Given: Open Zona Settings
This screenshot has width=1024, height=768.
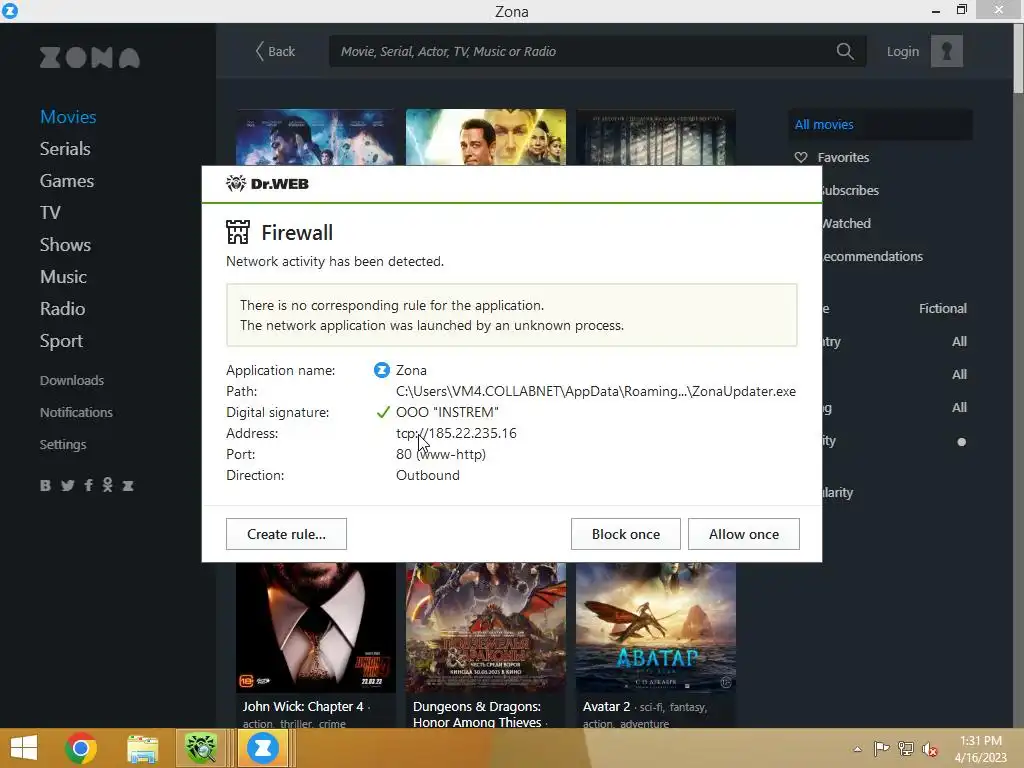Looking at the screenshot, I should [x=63, y=444].
